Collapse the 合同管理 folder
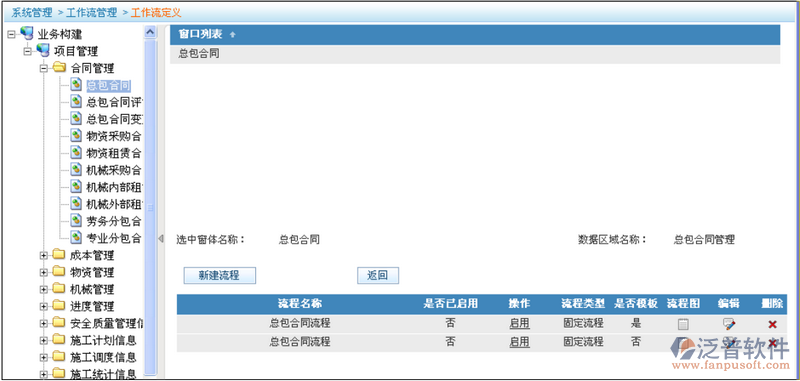 [x=43, y=68]
